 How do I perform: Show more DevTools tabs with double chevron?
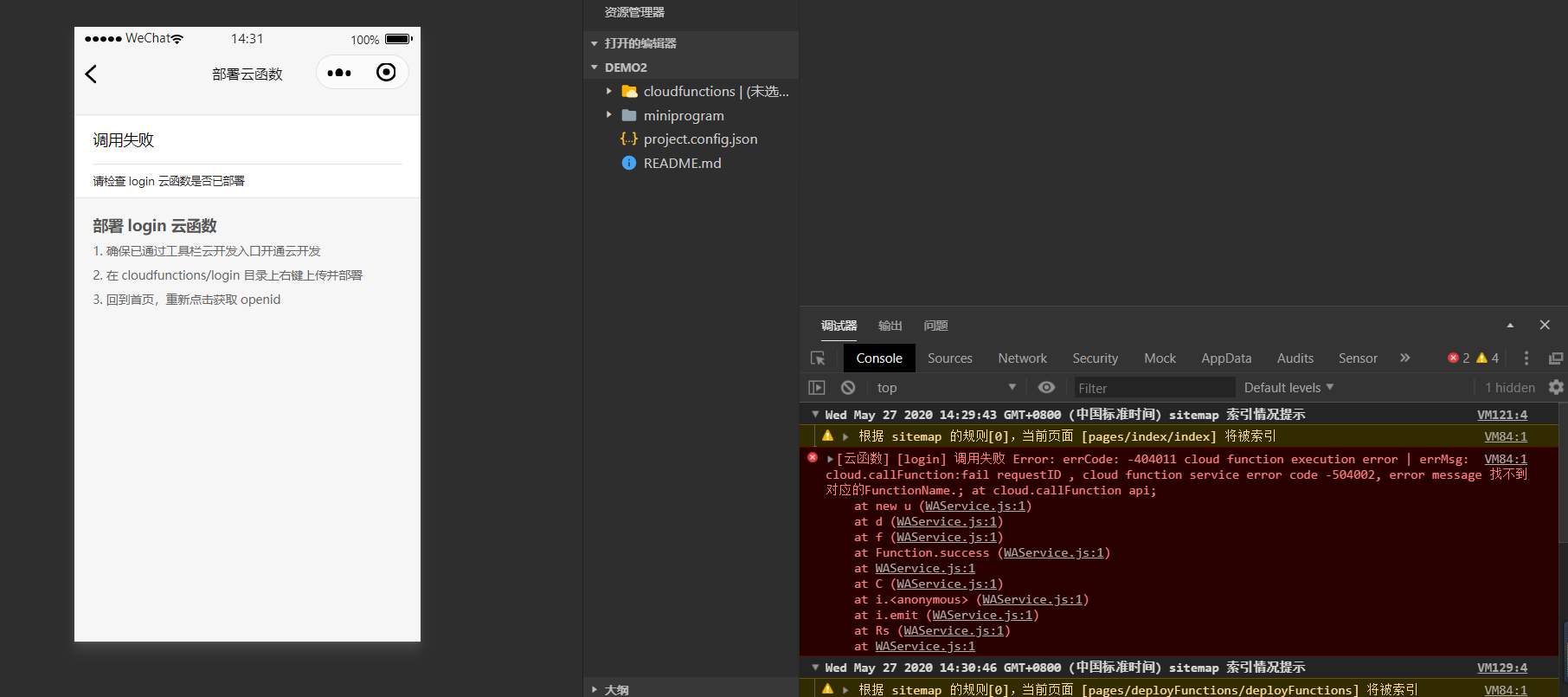point(1404,358)
